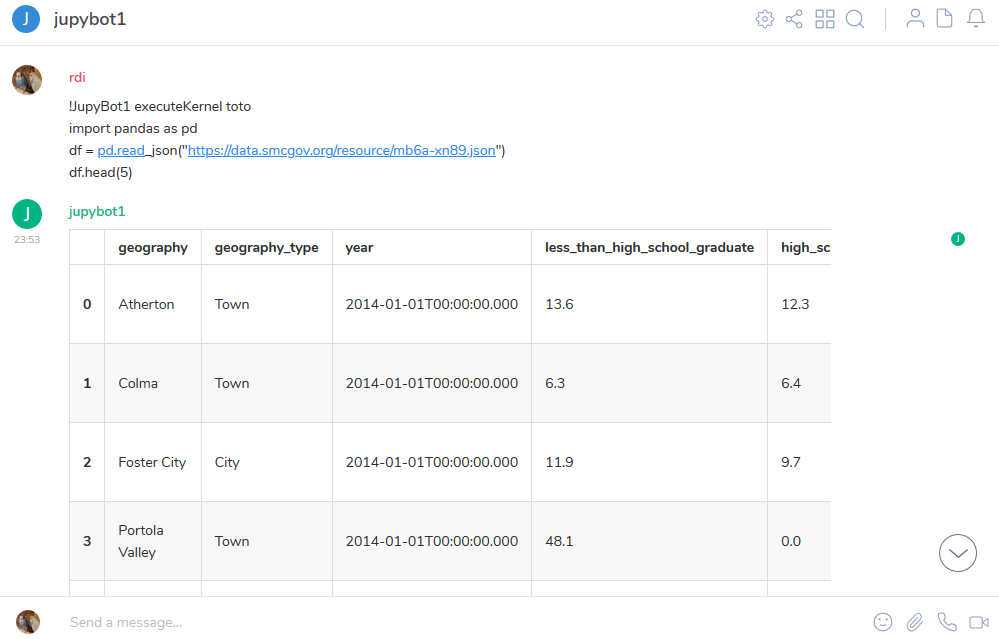Click the notifications bell icon
The width and height of the screenshot is (999, 639).
(x=976, y=19)
